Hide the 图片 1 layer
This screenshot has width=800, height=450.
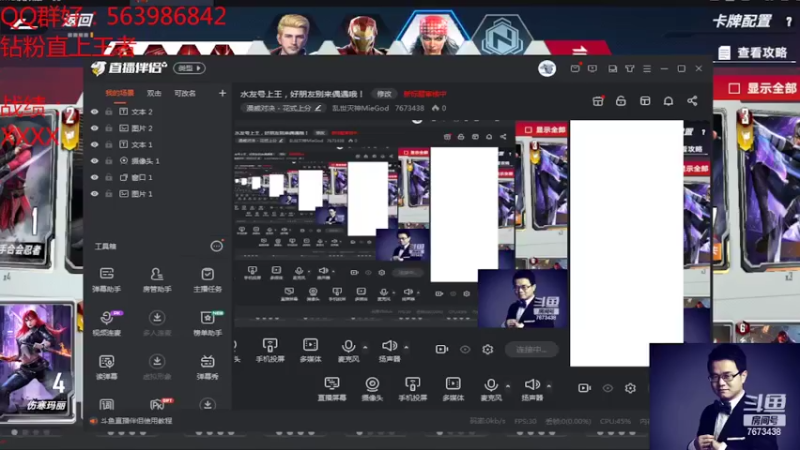tap(94, 193)
